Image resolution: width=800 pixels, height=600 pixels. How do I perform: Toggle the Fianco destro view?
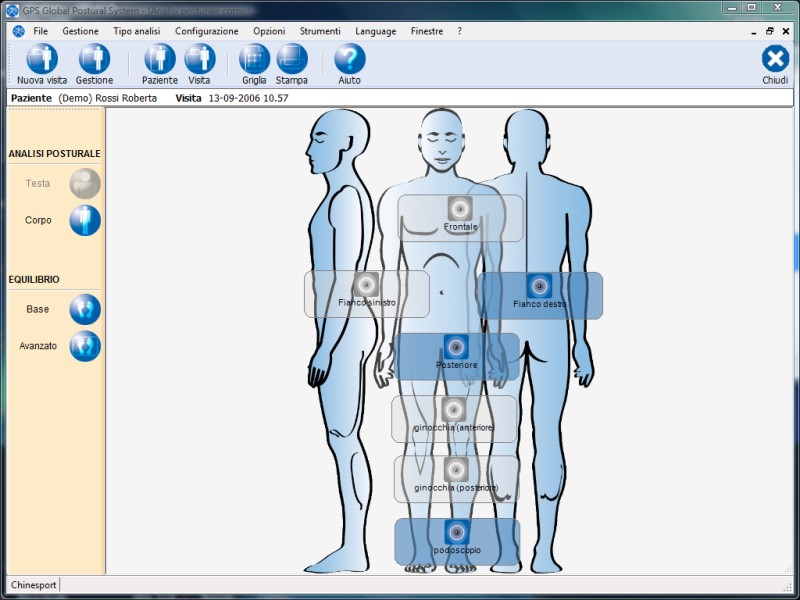tap(540, 295)
